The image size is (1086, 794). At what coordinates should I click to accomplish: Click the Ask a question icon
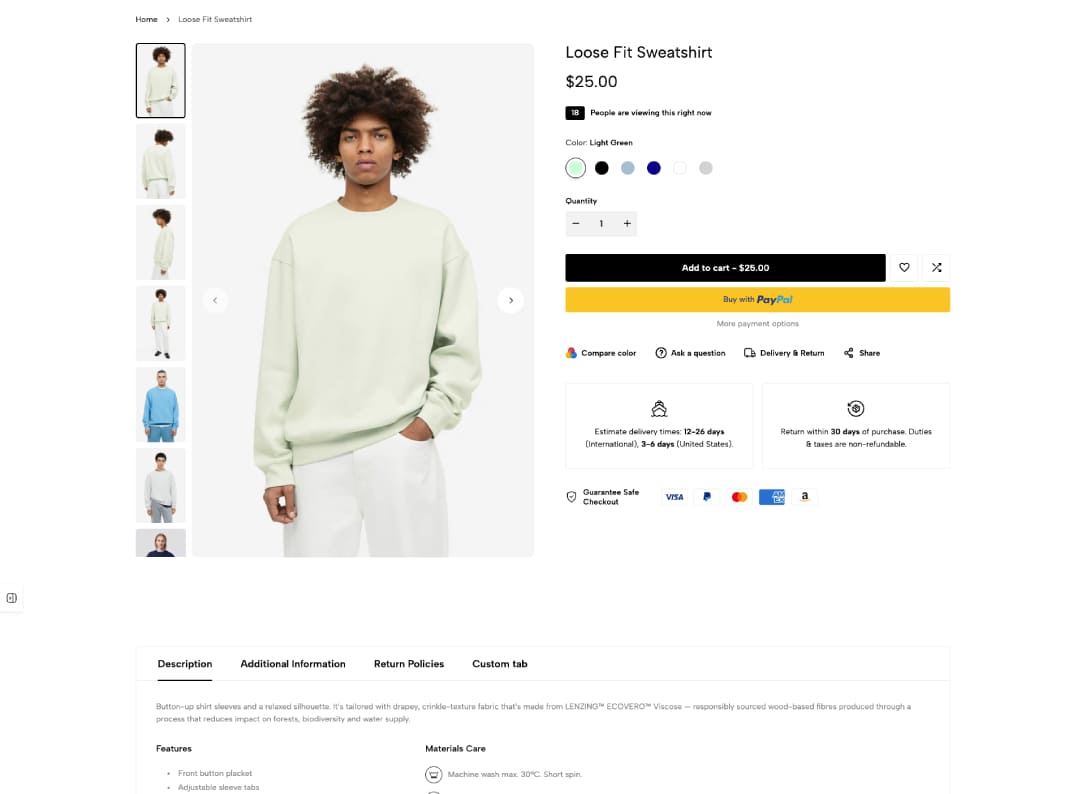tap(661, 353)
